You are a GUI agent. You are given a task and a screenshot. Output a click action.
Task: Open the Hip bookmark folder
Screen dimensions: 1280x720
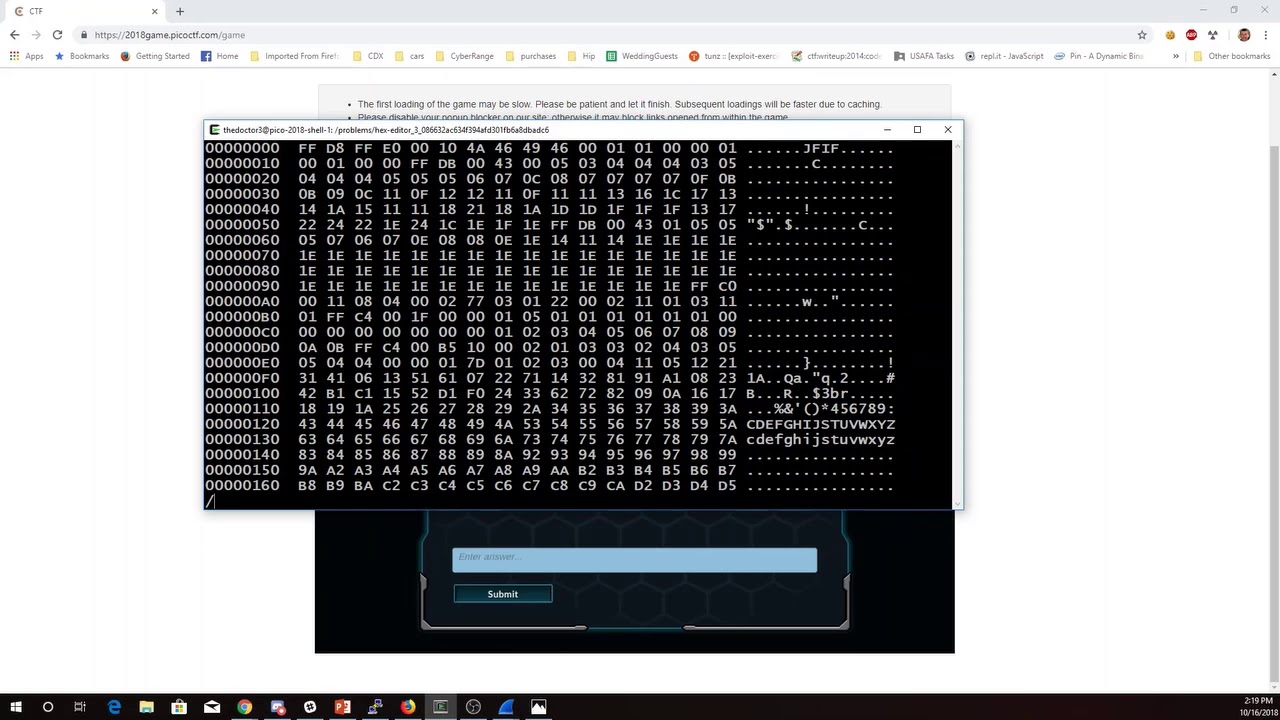[581, 56]
